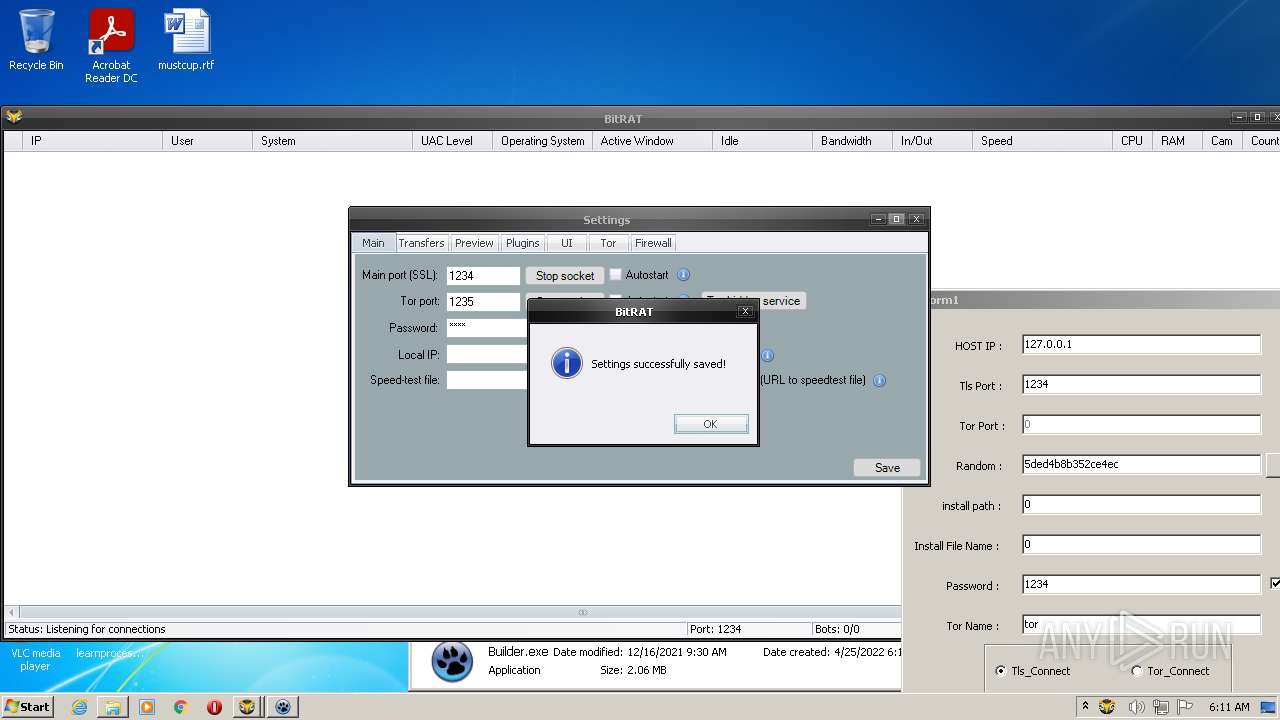Click the Password field in Form1
Viewport: 1280px width, 720px height.
coord(1141,584)
